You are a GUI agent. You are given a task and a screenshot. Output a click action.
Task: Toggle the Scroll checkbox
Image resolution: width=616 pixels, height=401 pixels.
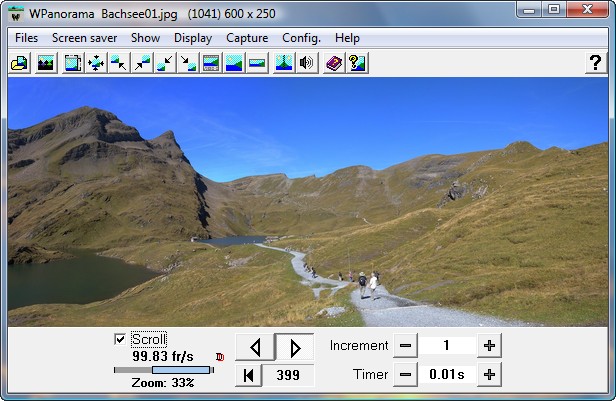[120, 339]
